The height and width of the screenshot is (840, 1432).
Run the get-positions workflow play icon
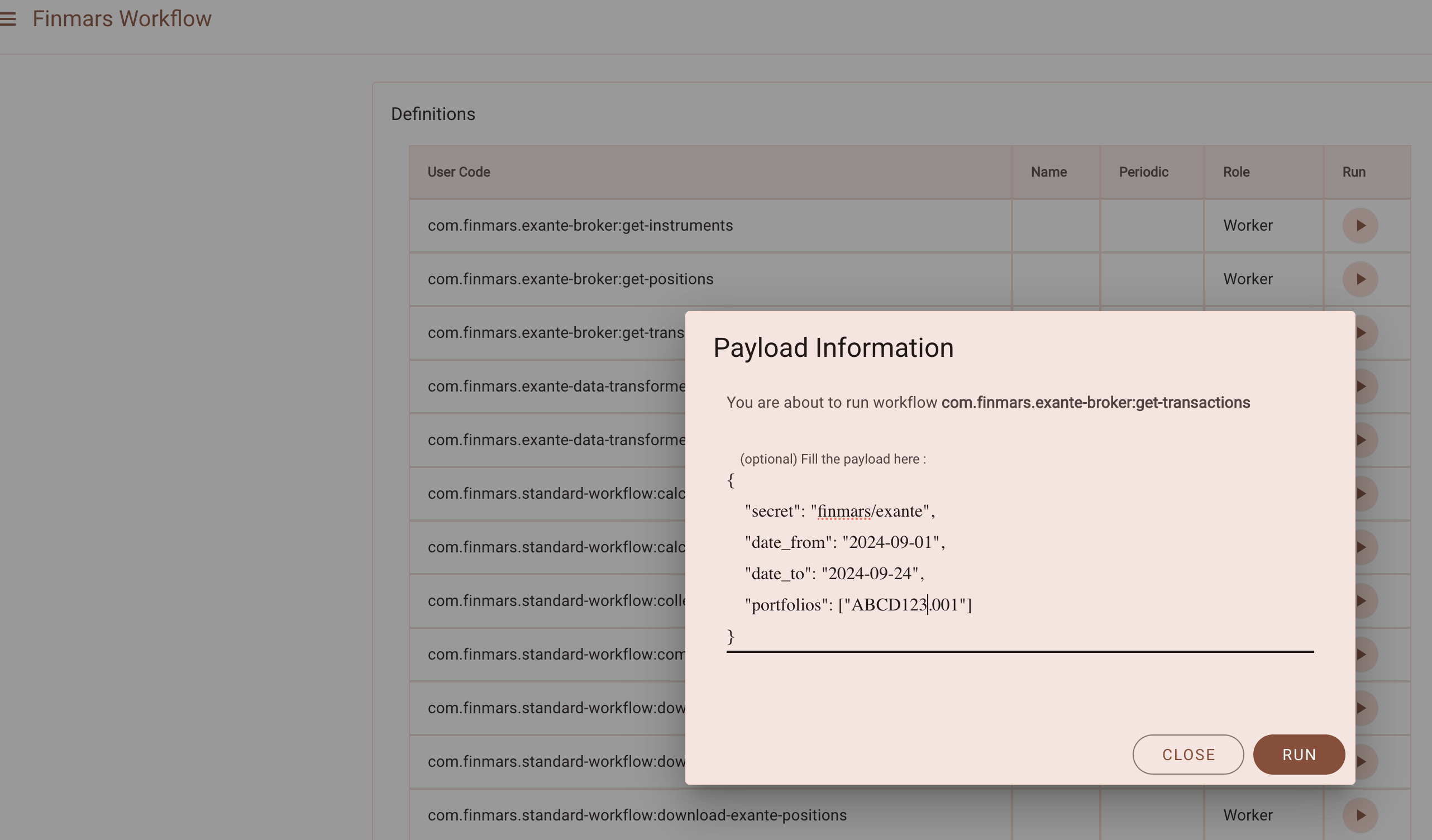[x=1360, y=279]
